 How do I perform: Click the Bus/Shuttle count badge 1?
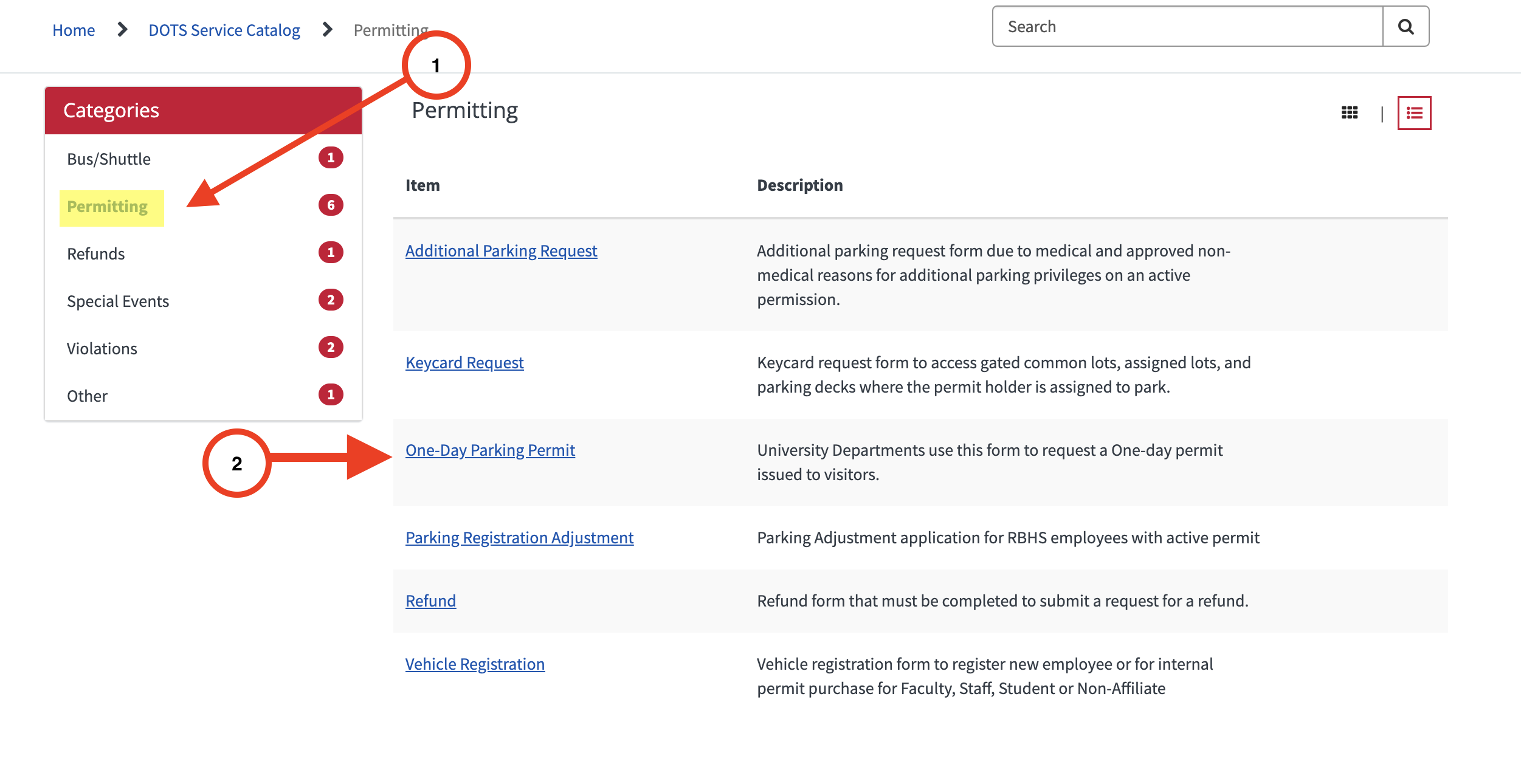[x=331, y=158]
